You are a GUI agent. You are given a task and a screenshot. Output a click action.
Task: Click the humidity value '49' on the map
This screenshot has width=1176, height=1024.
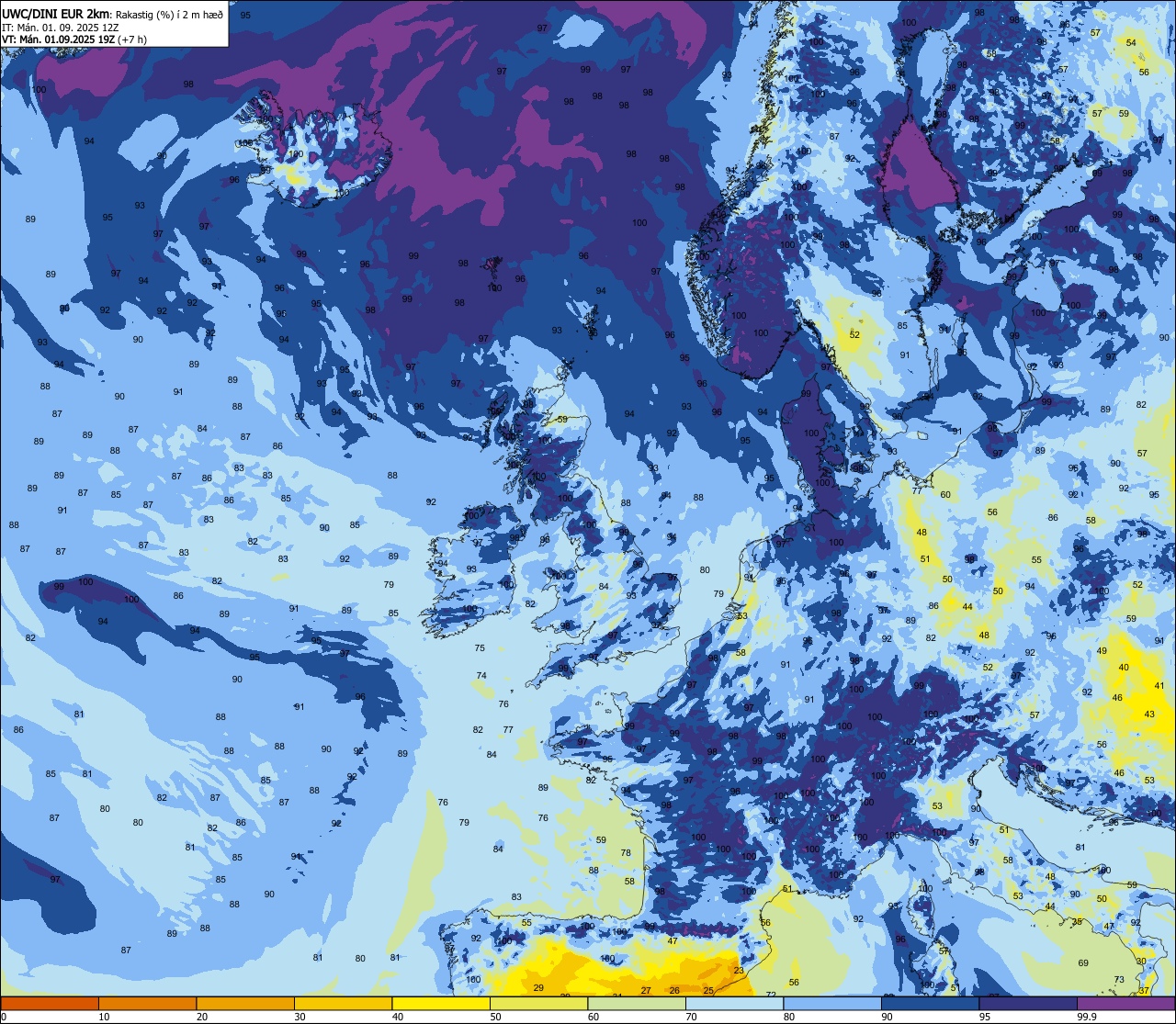[x=1102, y=651]
